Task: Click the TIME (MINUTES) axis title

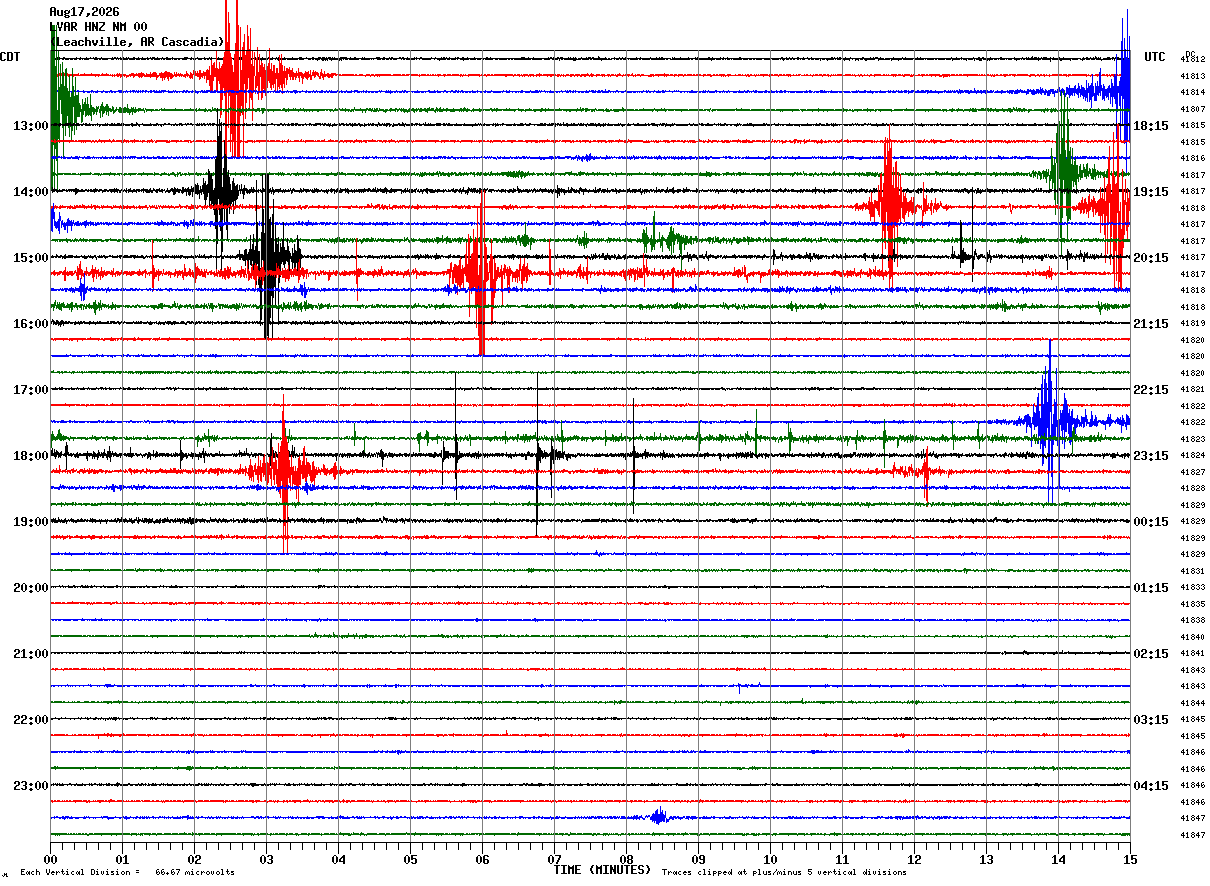Action: coord(603,870)
